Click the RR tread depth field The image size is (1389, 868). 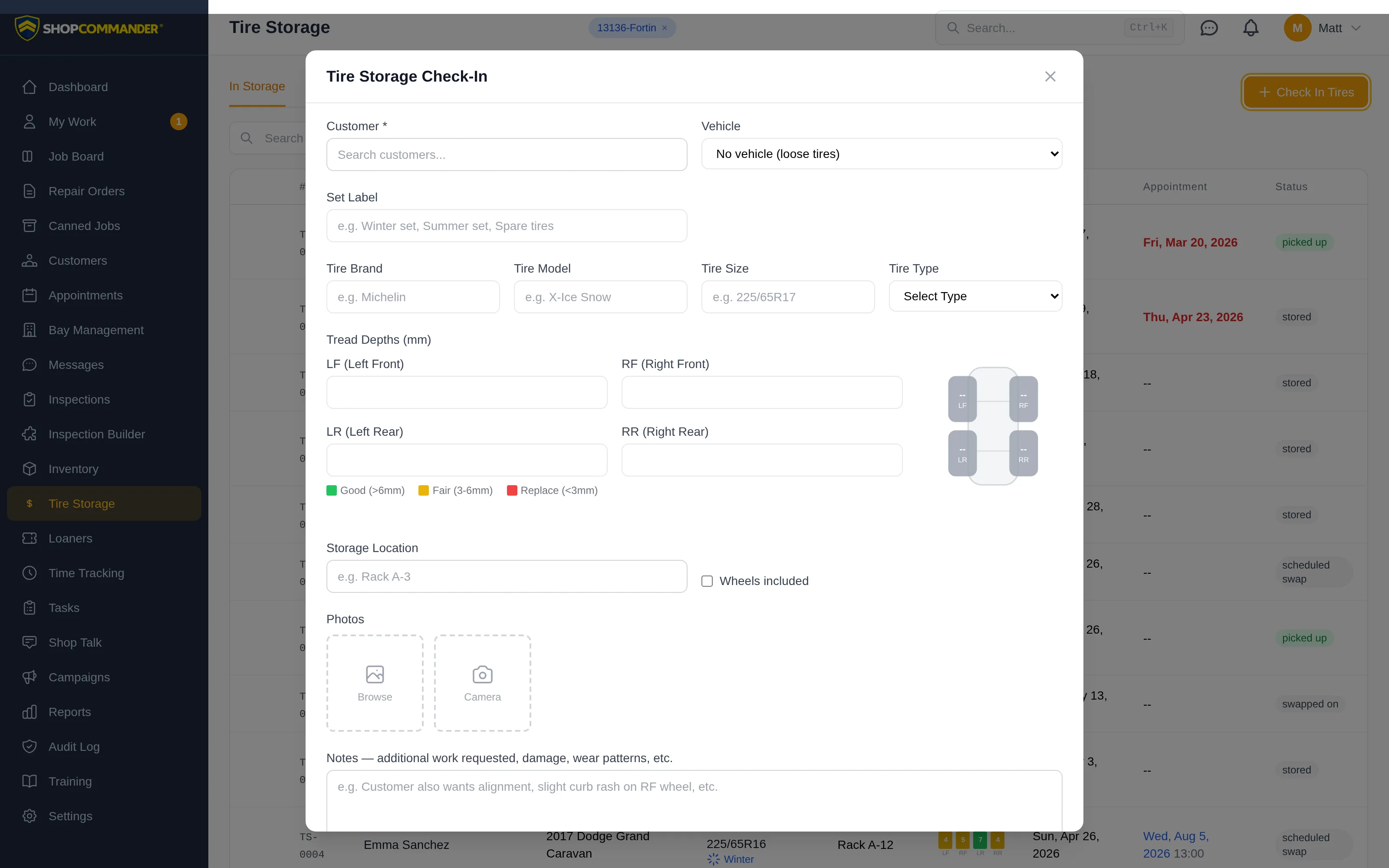(762, 460)
